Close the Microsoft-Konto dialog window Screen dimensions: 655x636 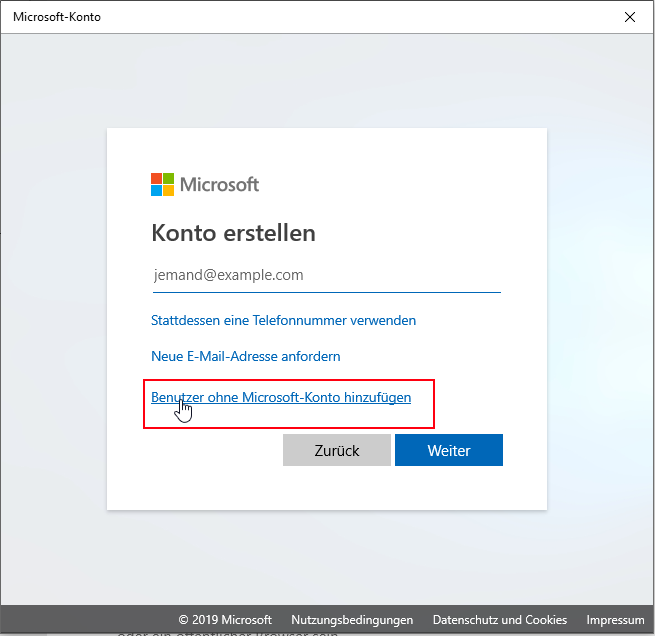[629, 17]
